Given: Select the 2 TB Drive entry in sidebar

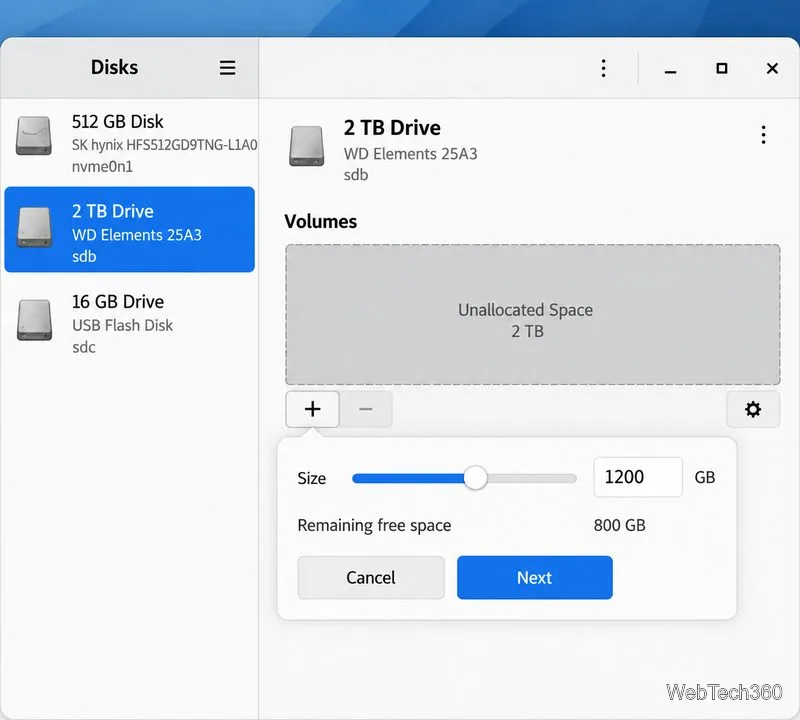Looking at the screenshot, I should coord(130,229).
